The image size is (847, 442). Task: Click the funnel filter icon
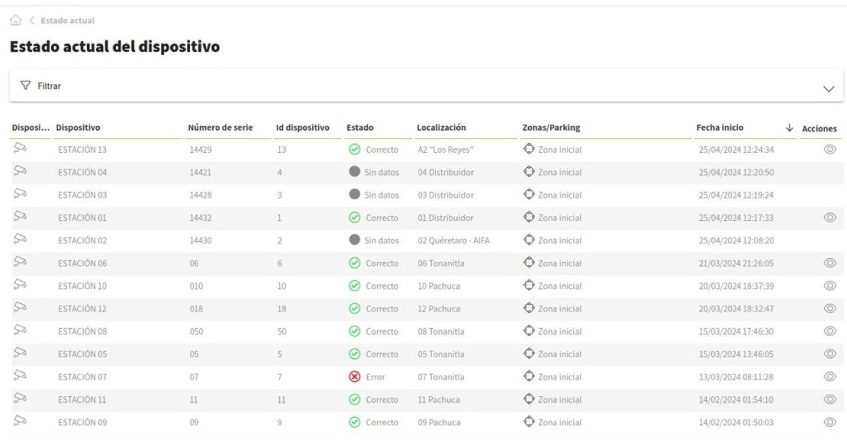(25, 87)
